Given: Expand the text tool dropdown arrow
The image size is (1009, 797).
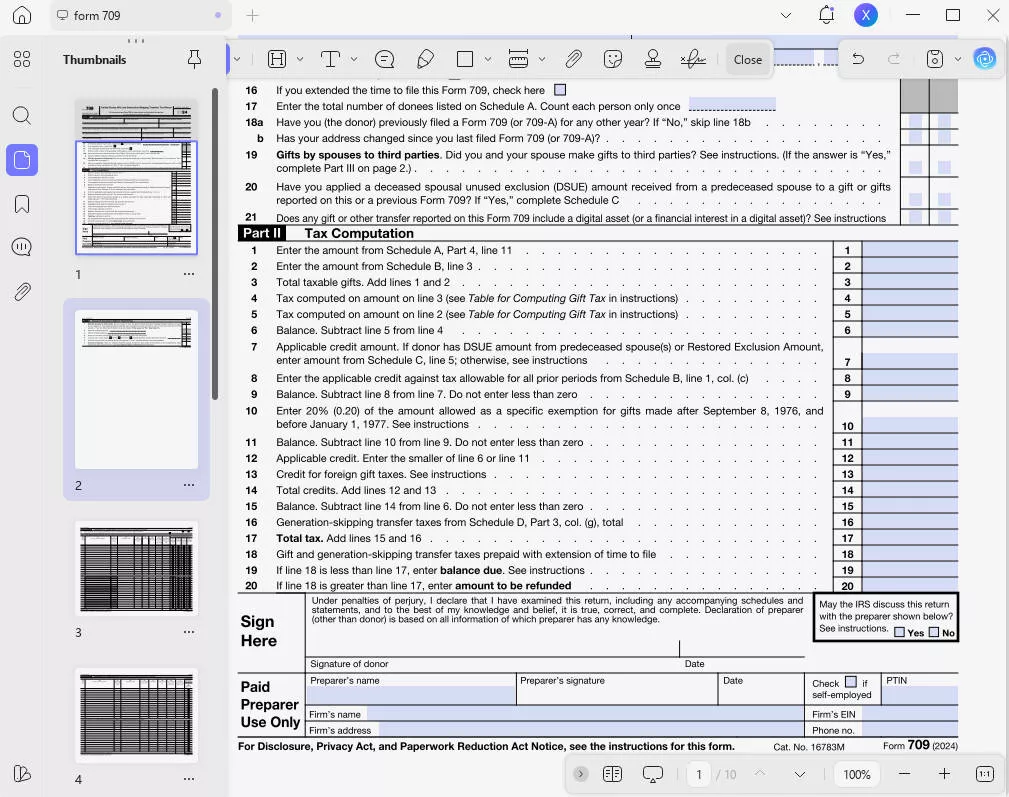Looking at the screenshot, I should (353, 59).
